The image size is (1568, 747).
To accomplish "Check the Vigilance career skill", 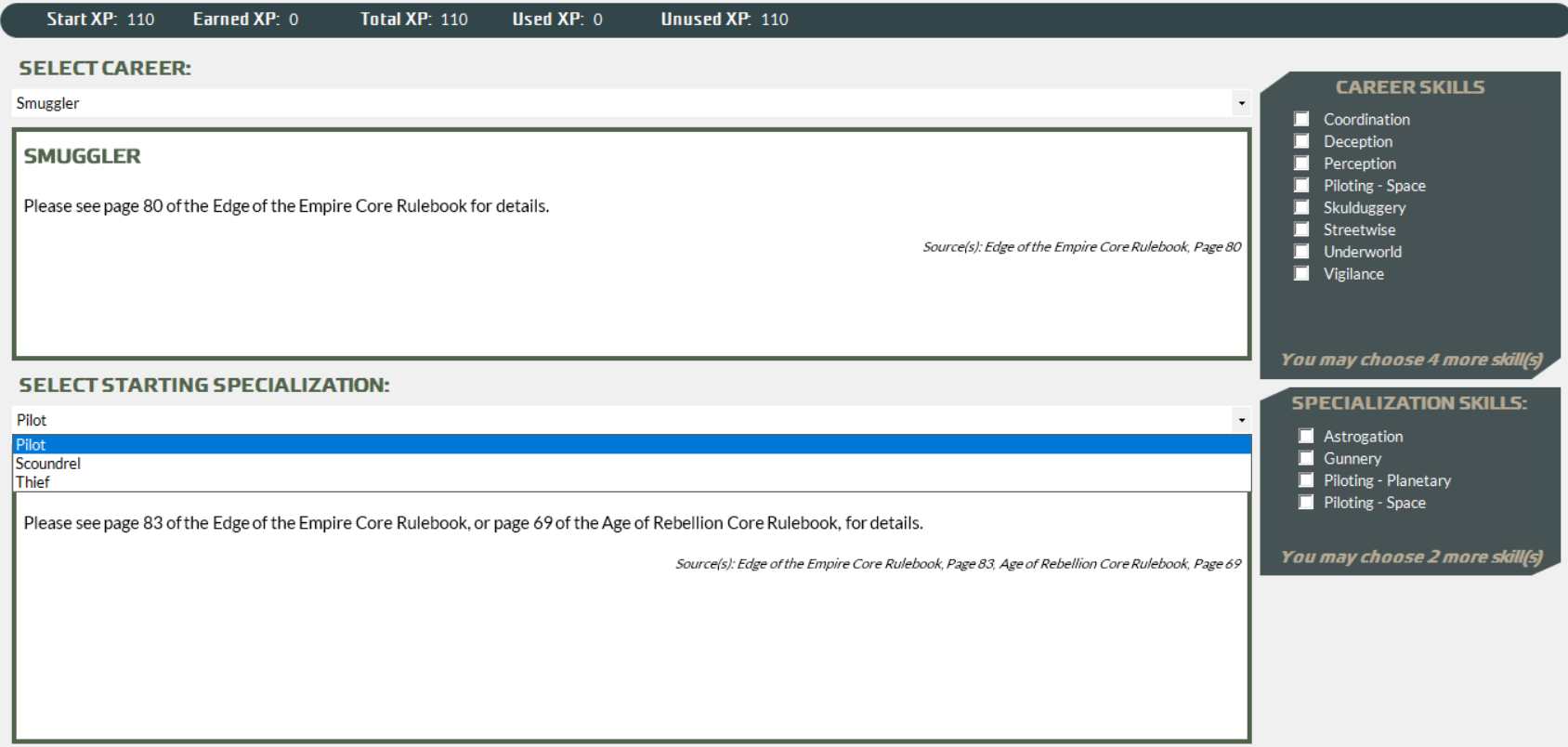I will 1301,273.
